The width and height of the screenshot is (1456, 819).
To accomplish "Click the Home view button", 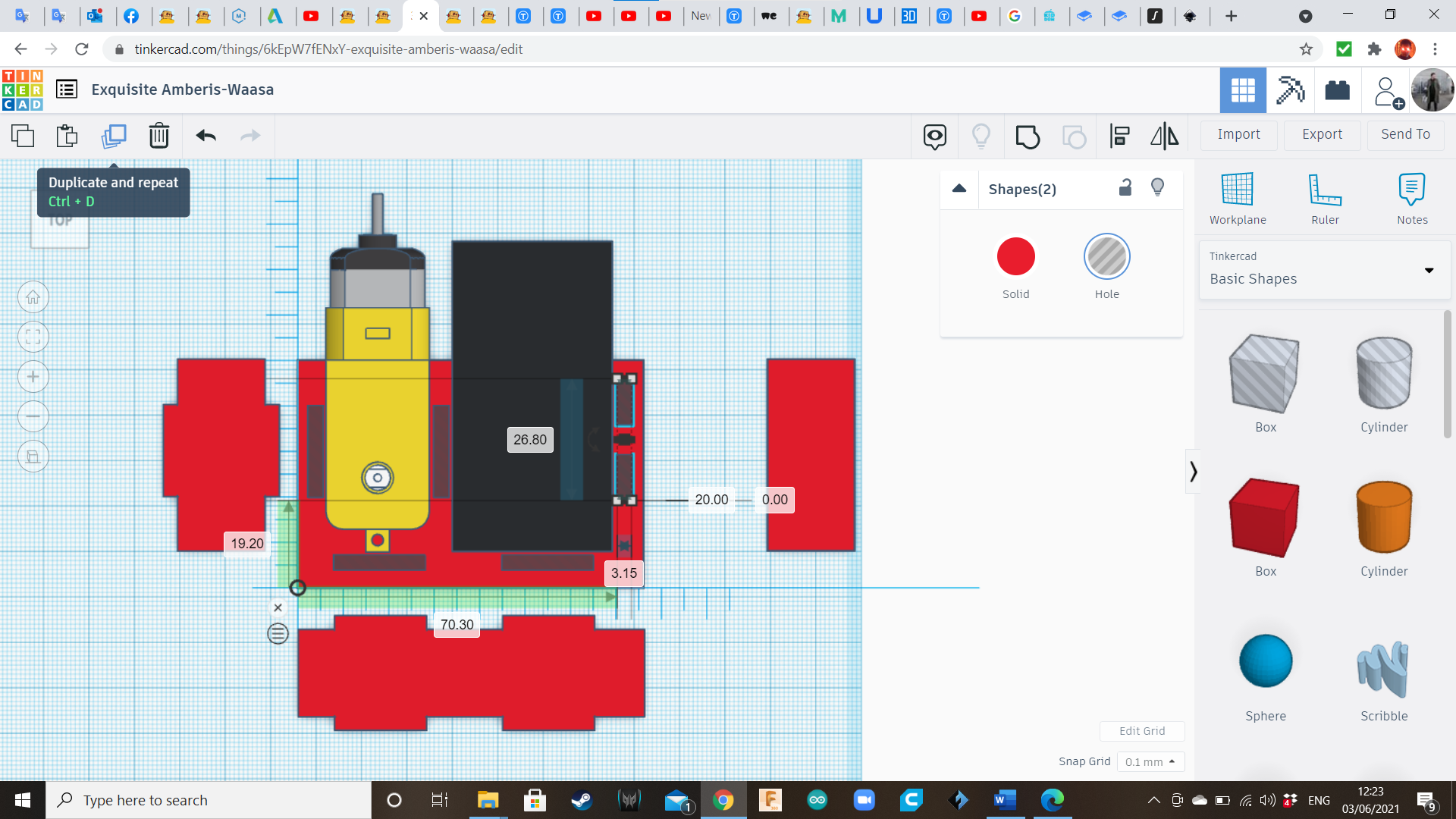I will coord(33,297).
